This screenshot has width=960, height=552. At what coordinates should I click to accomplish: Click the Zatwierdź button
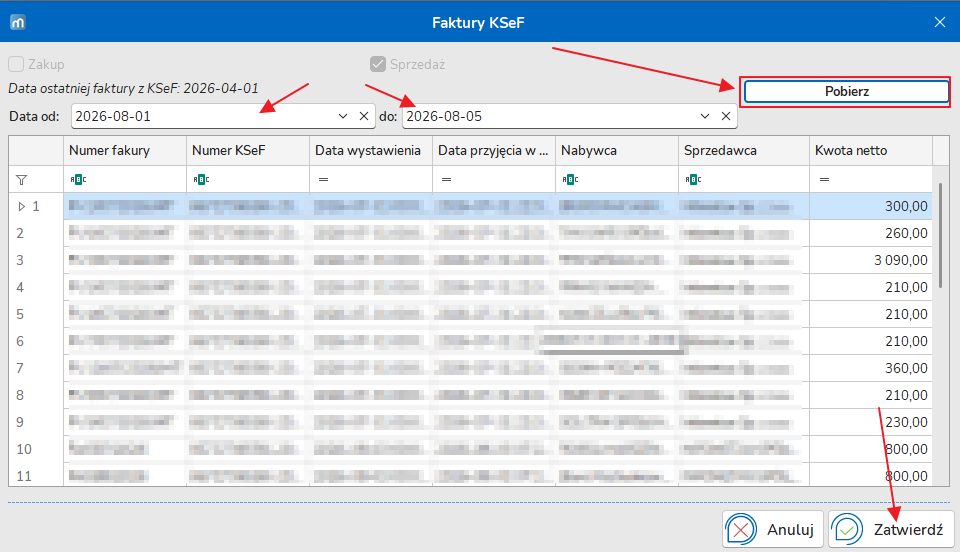[891, 529]
